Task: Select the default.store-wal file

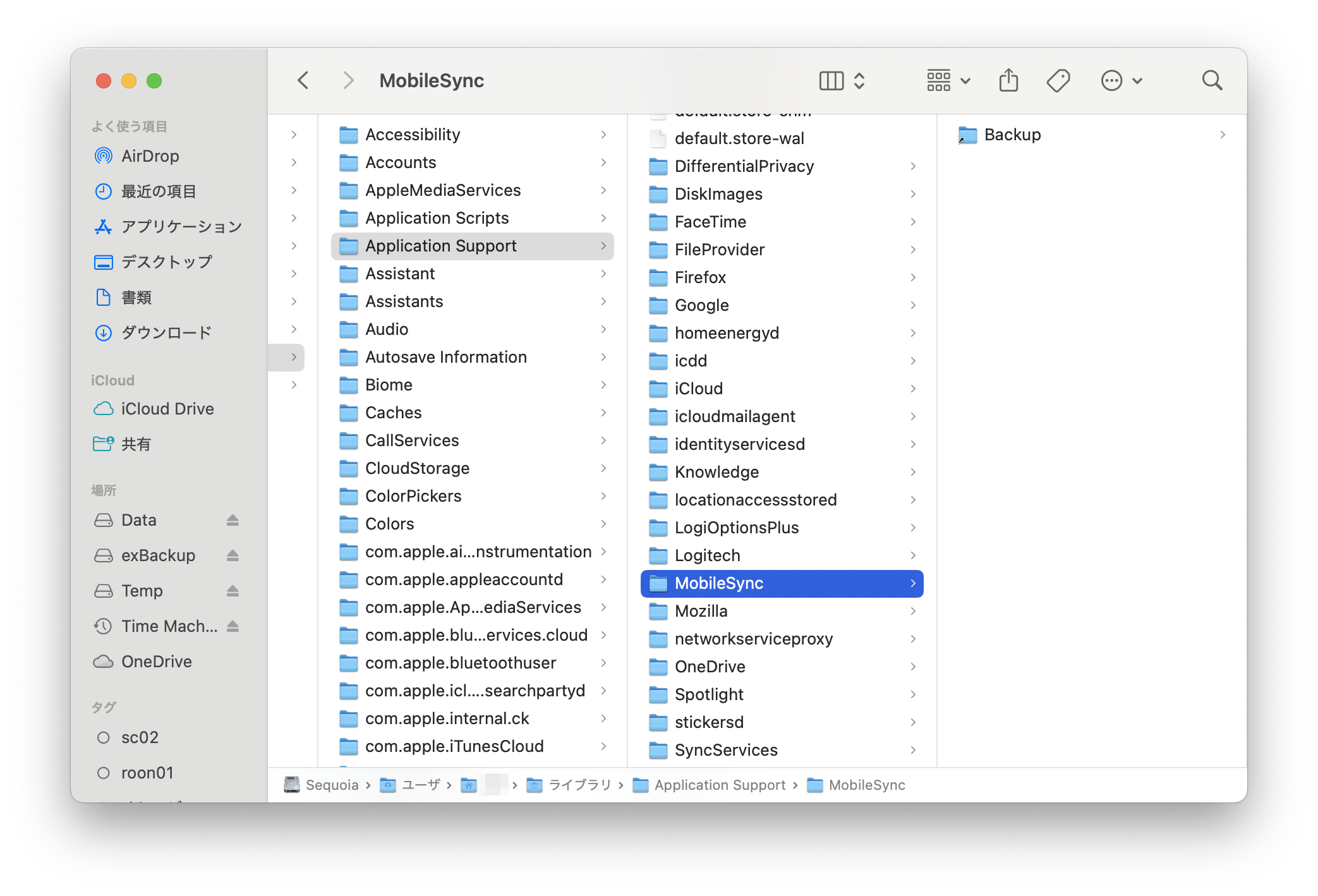Action: tap(739, 138)
